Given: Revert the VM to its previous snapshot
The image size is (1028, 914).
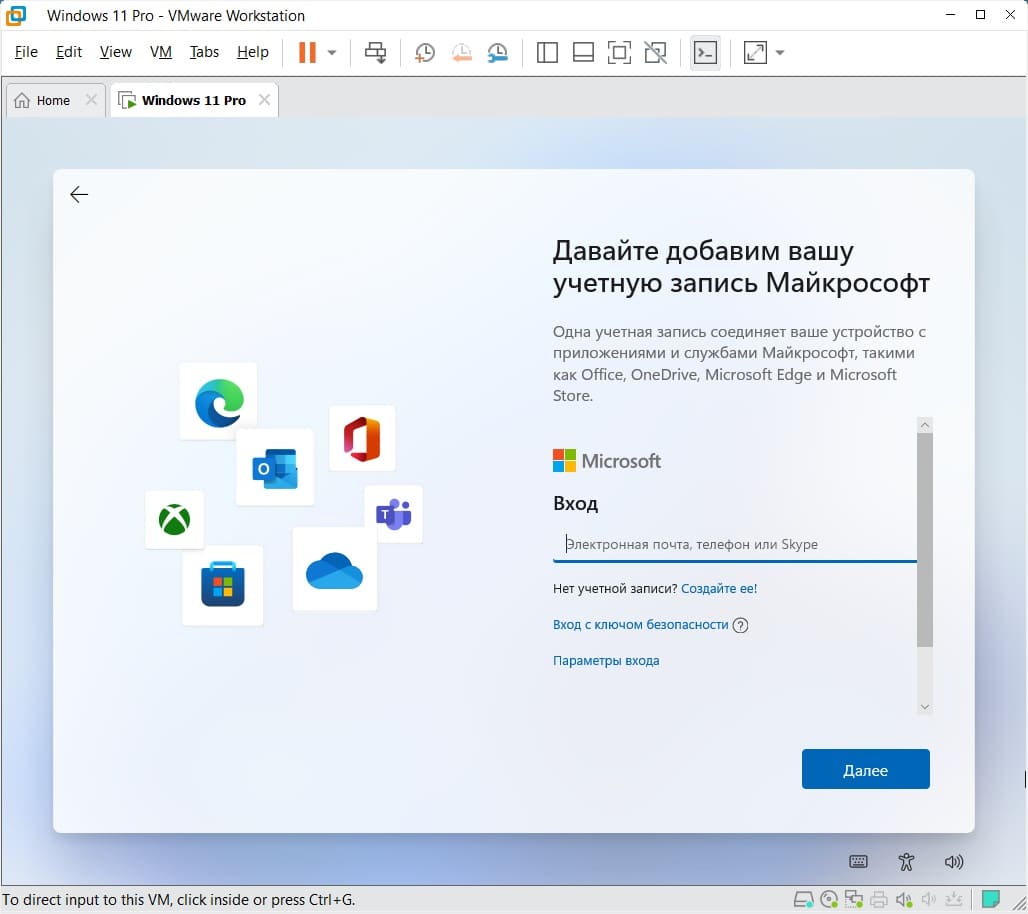Looking at the screenshot, I should [462, 52].
